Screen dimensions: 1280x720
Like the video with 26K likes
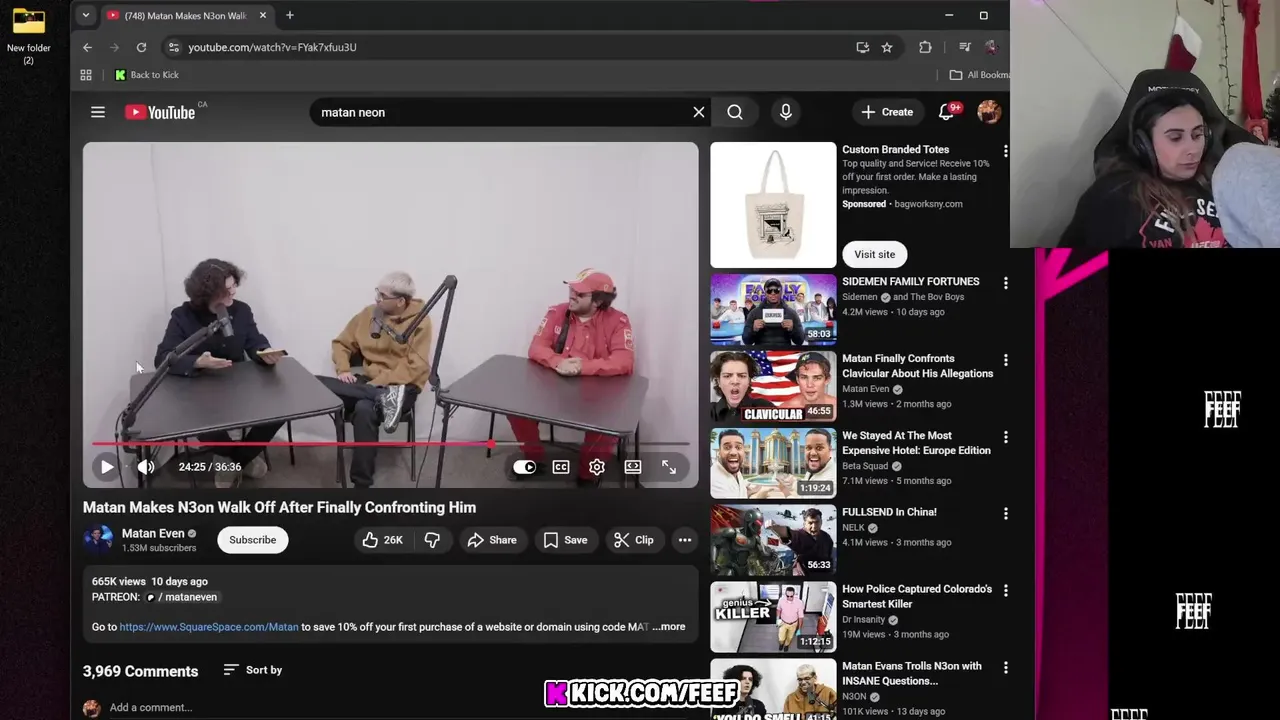click(x=383, y=540)
